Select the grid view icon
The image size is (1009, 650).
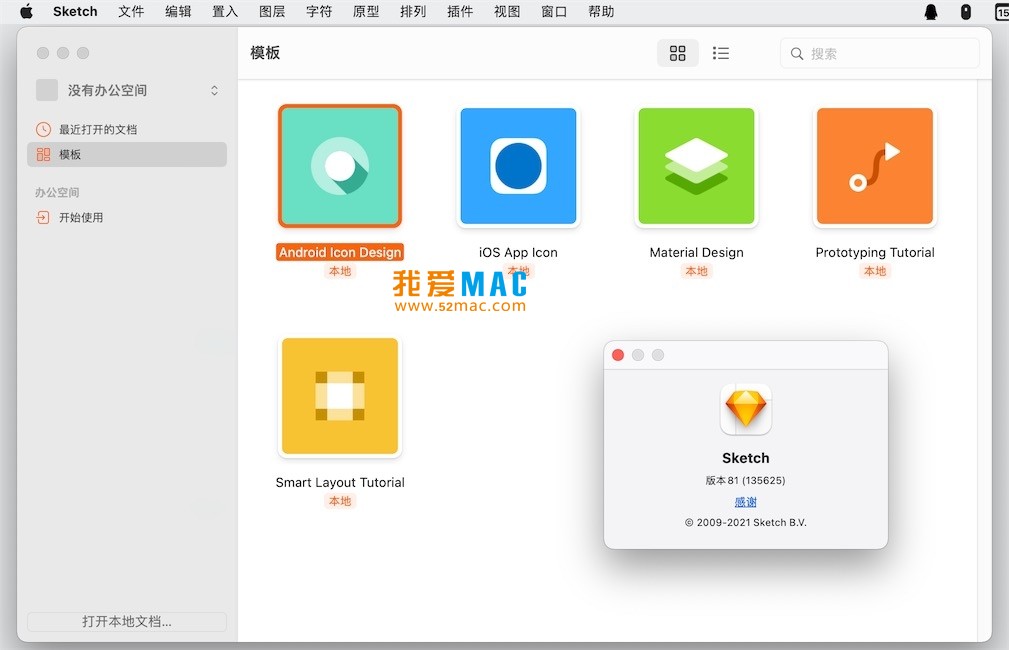click(x=678, y=53)
